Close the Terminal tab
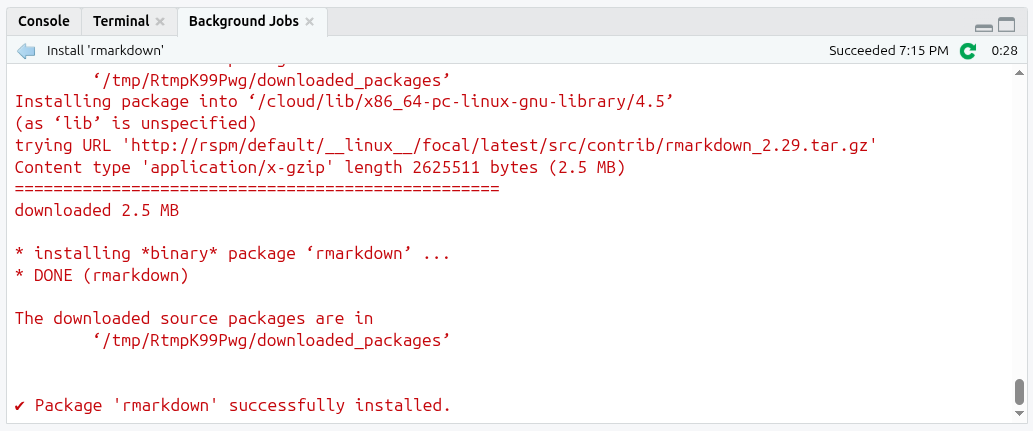1033x431 pixels. (x=159, y=21)
